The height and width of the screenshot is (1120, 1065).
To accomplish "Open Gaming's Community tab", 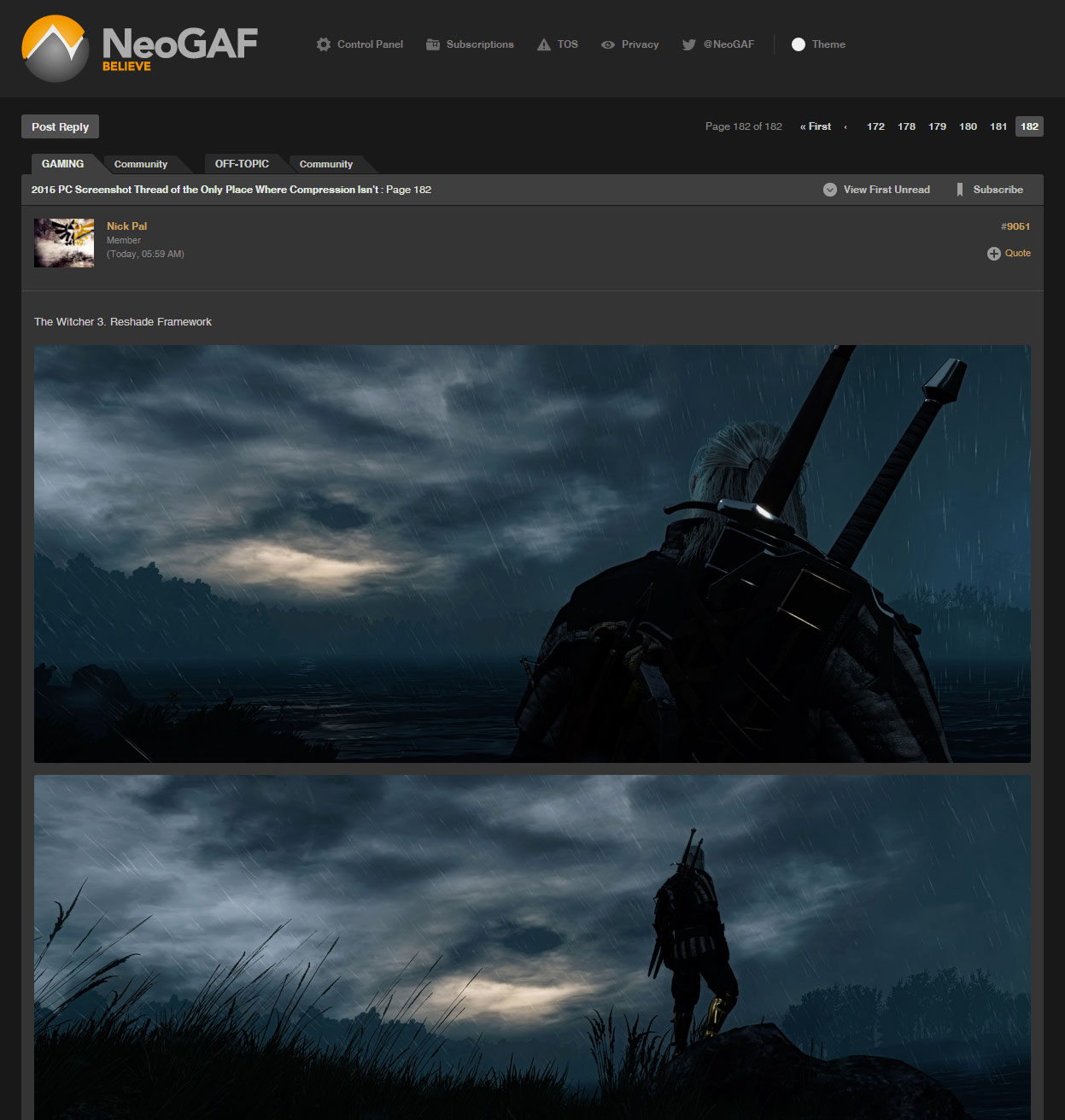I will coord(141,164).
